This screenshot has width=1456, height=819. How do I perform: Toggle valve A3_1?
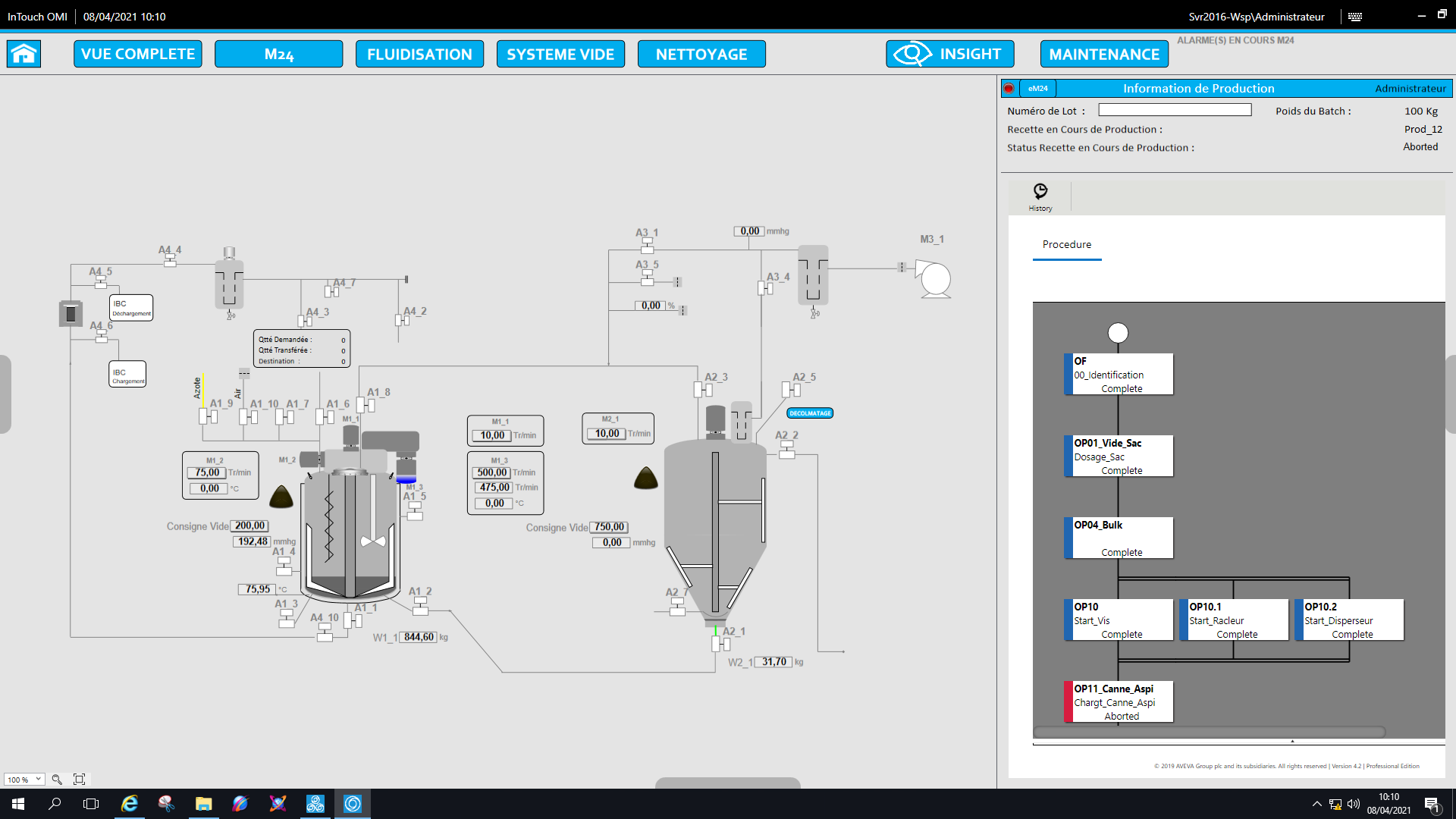click(647, 246)
